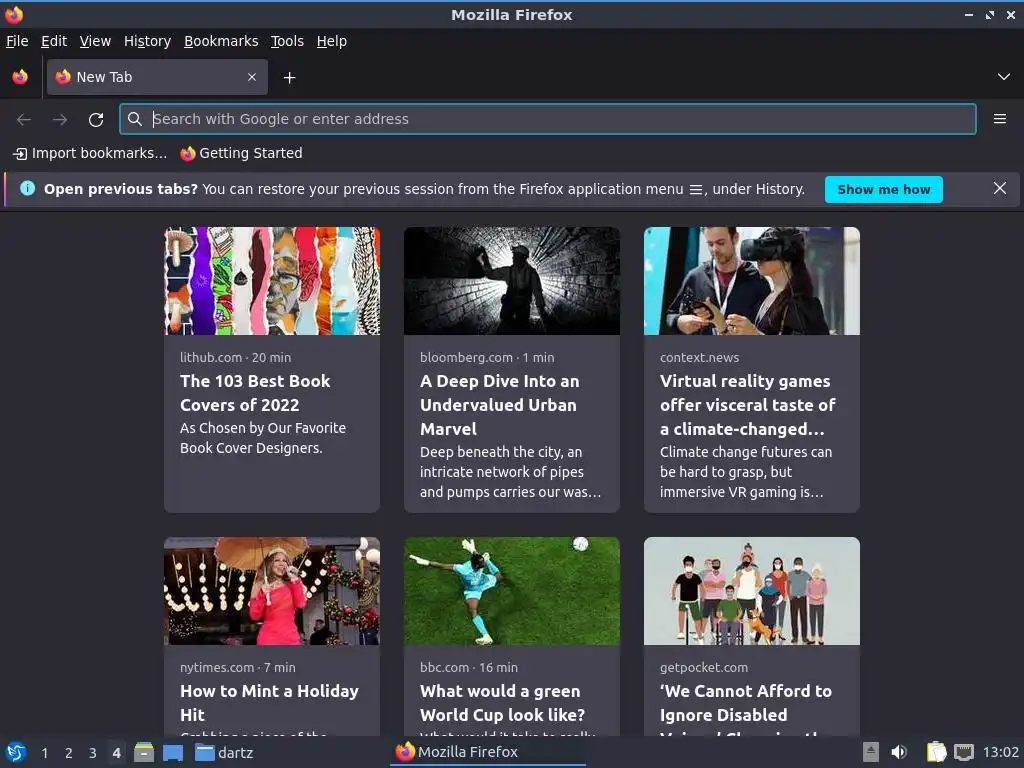Go forward one page

coord(60,120)
